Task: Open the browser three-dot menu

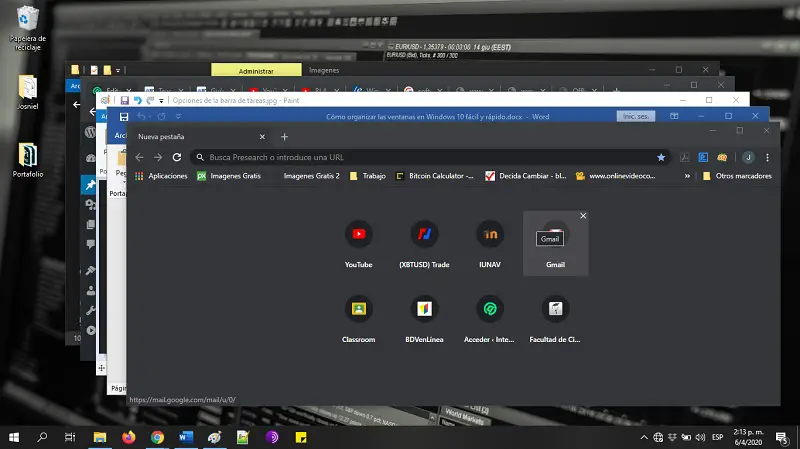Action: 767,157
